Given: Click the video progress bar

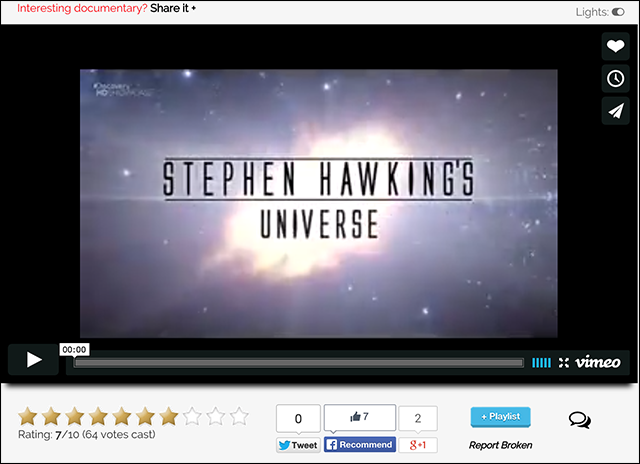Looking at the screenshot, I should pyautogui.click(x=299, y=363).
